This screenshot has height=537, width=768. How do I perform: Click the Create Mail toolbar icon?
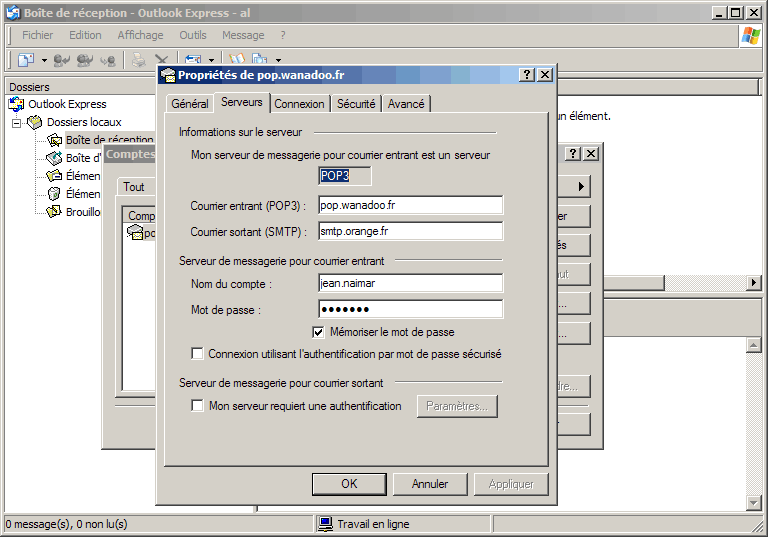click(x=26, y=61)
